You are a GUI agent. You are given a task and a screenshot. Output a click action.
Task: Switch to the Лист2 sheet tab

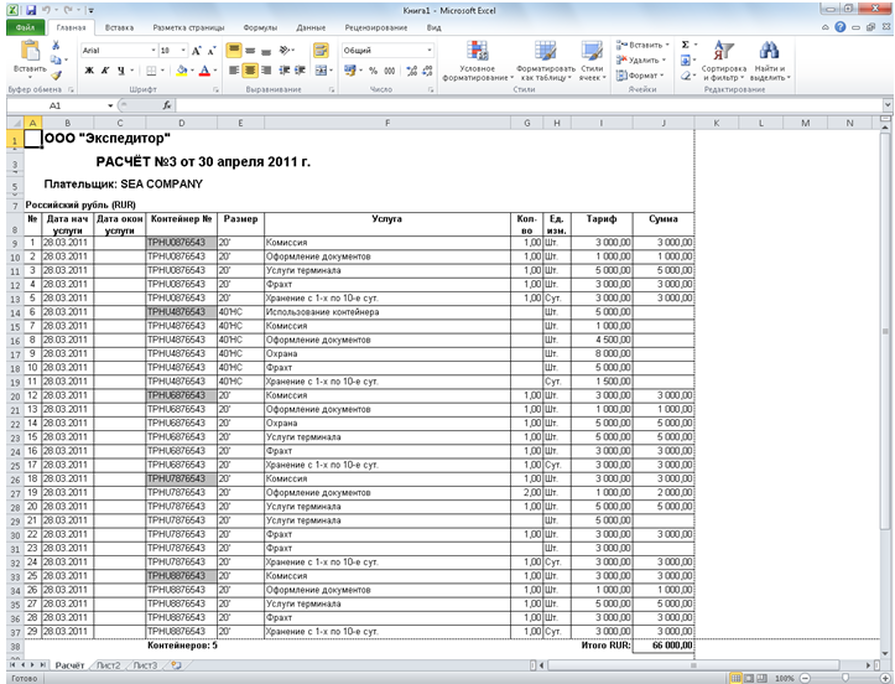tap(108, 665)
